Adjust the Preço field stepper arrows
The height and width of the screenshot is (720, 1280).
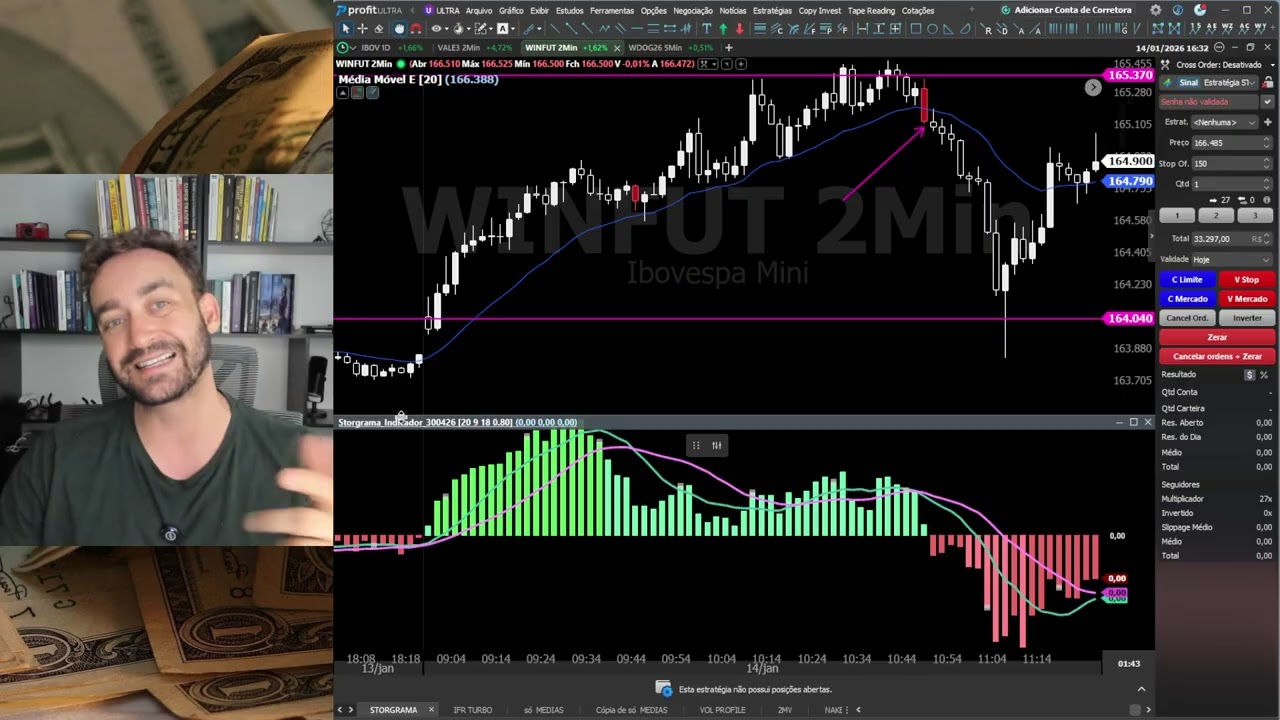(x=1266, y=143)
